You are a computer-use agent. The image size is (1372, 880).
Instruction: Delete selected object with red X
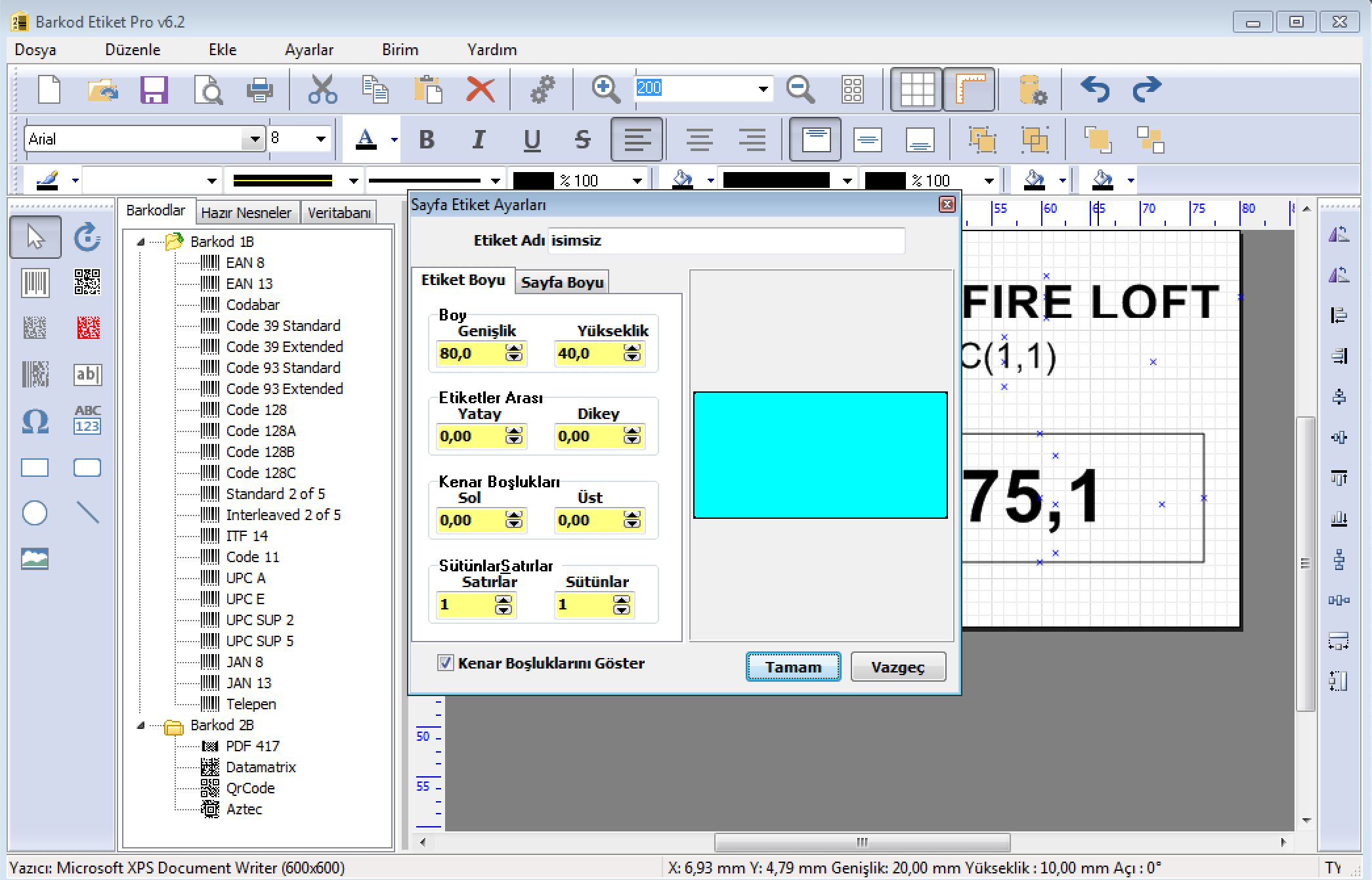pyautogui.click(x=481, y=89)
